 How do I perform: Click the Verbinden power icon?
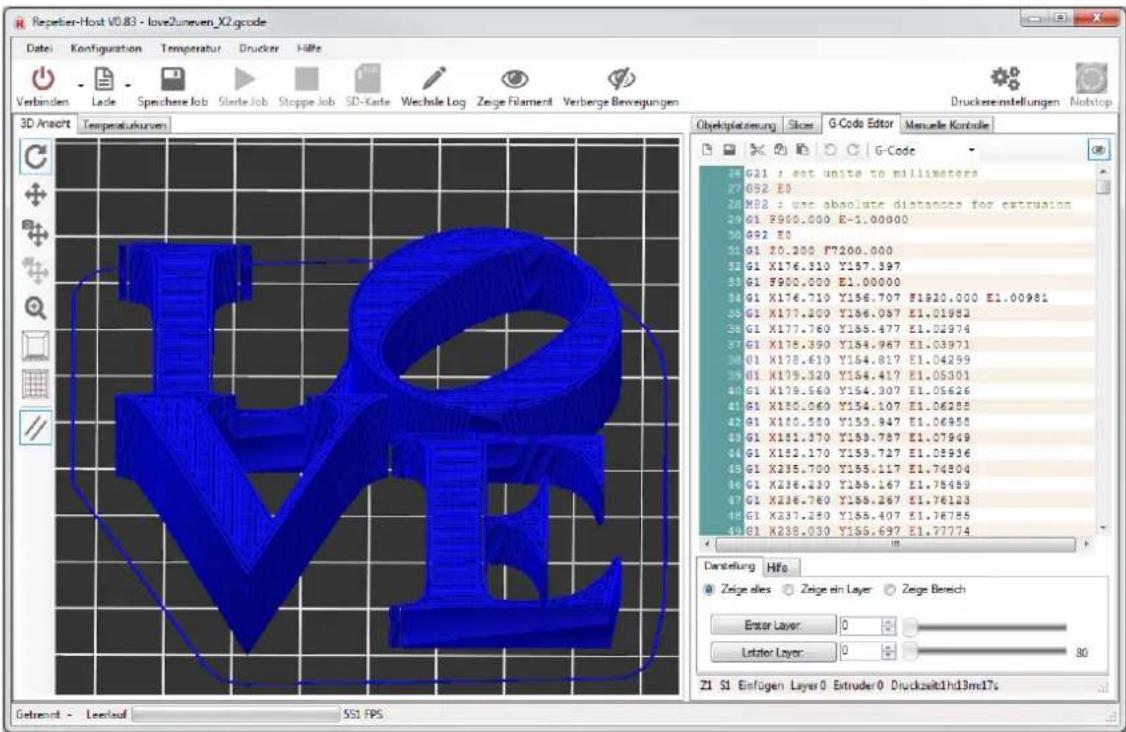tap(43, 78)
